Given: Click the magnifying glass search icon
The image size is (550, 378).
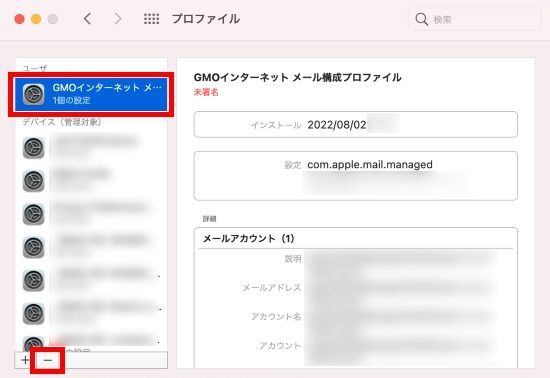Looking at the screenshot, I should [421, 19].
